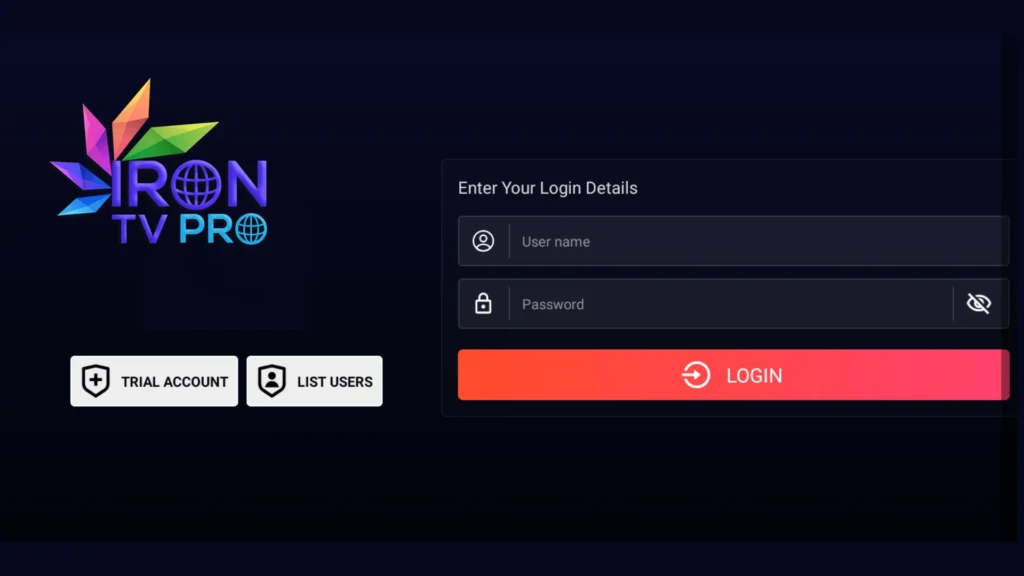This screenshot has width=1024, height=576.
Task: Click the letter N in the IRON logo
Action: point(244,184)
